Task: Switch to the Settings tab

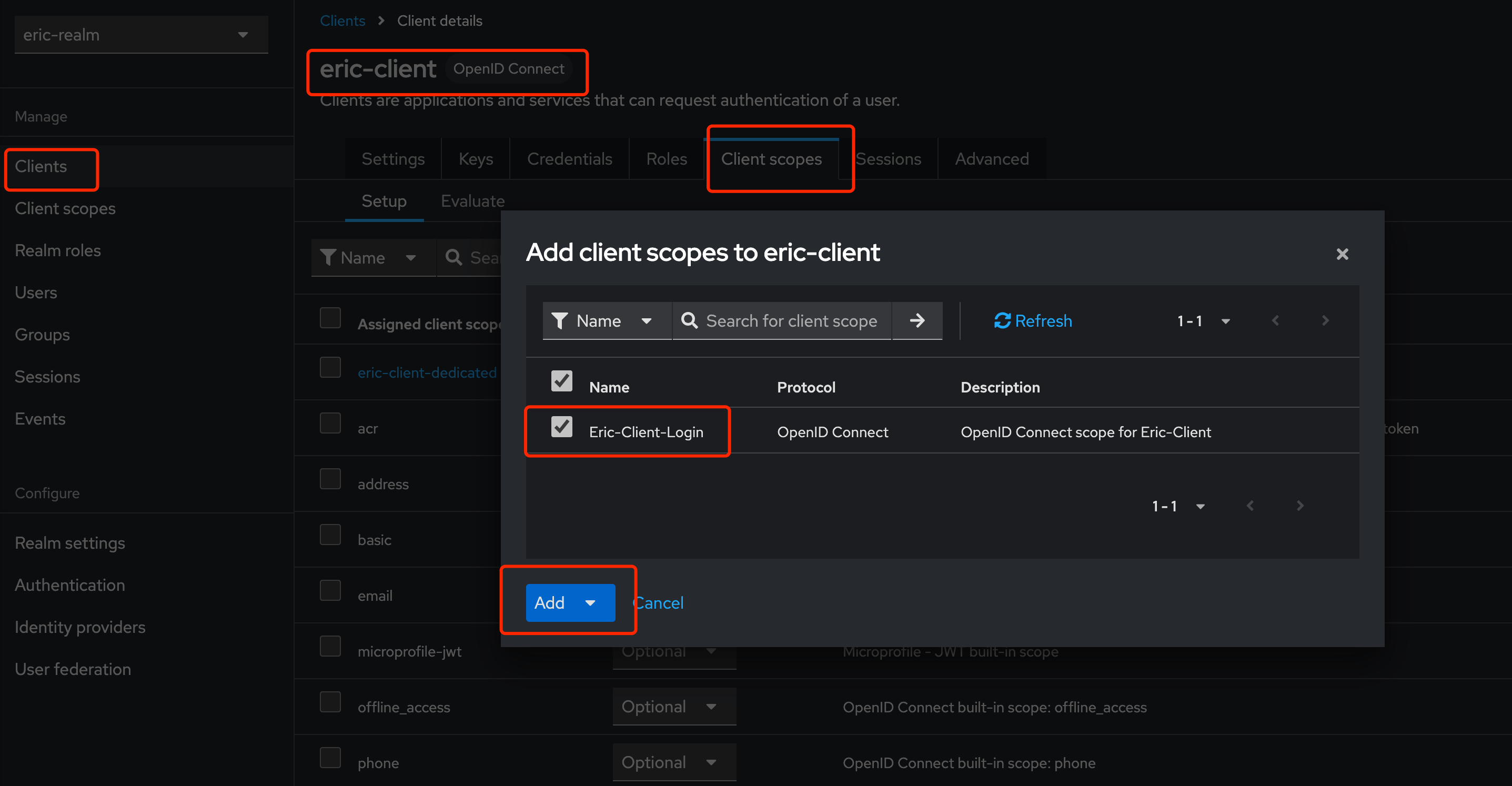Action: 392,158
